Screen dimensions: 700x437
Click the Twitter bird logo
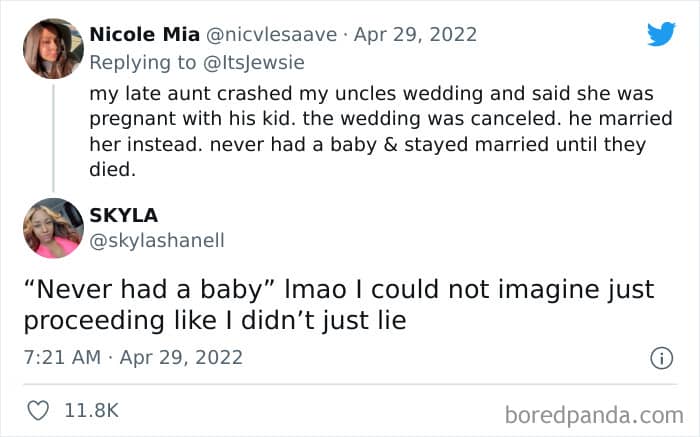[661, 35]
